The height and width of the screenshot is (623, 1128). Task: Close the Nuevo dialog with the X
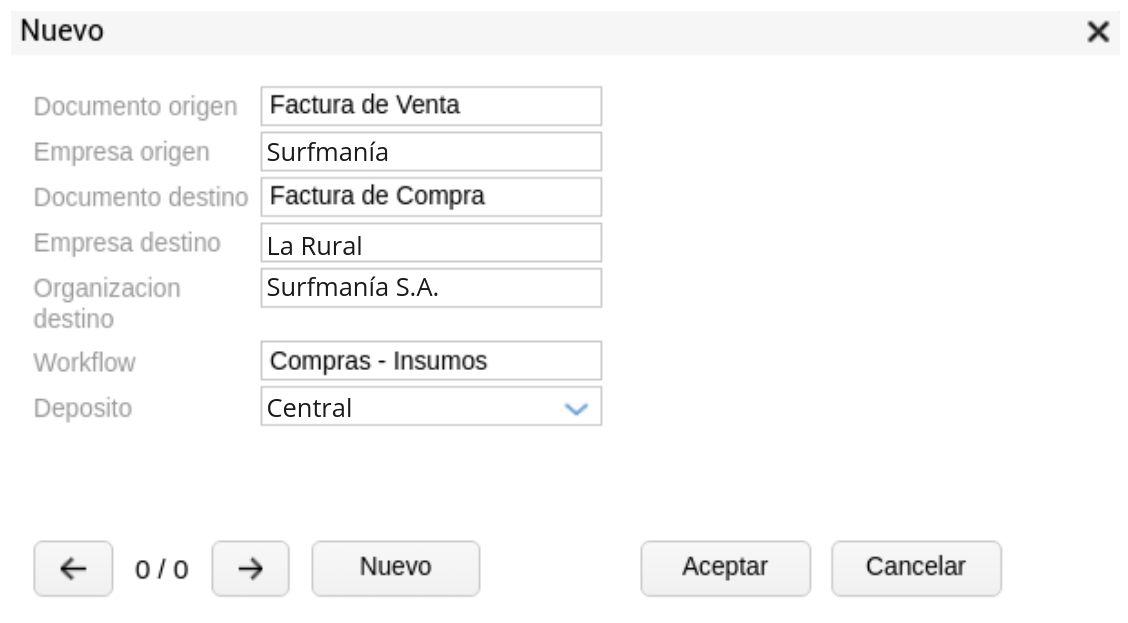point(1098,32)
